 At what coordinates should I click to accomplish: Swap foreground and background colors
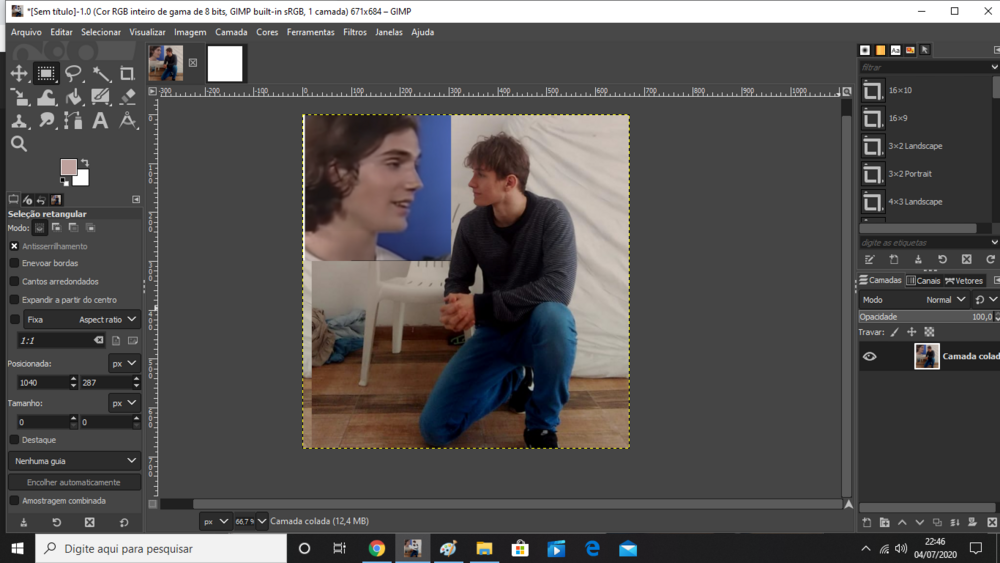pyautogui.click(x=85, y=162)
